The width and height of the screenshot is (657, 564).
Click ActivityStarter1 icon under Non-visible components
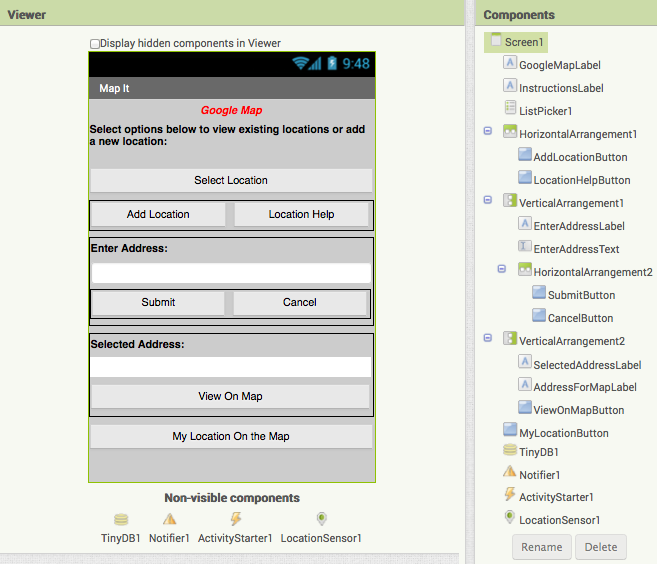pos(236,519)
